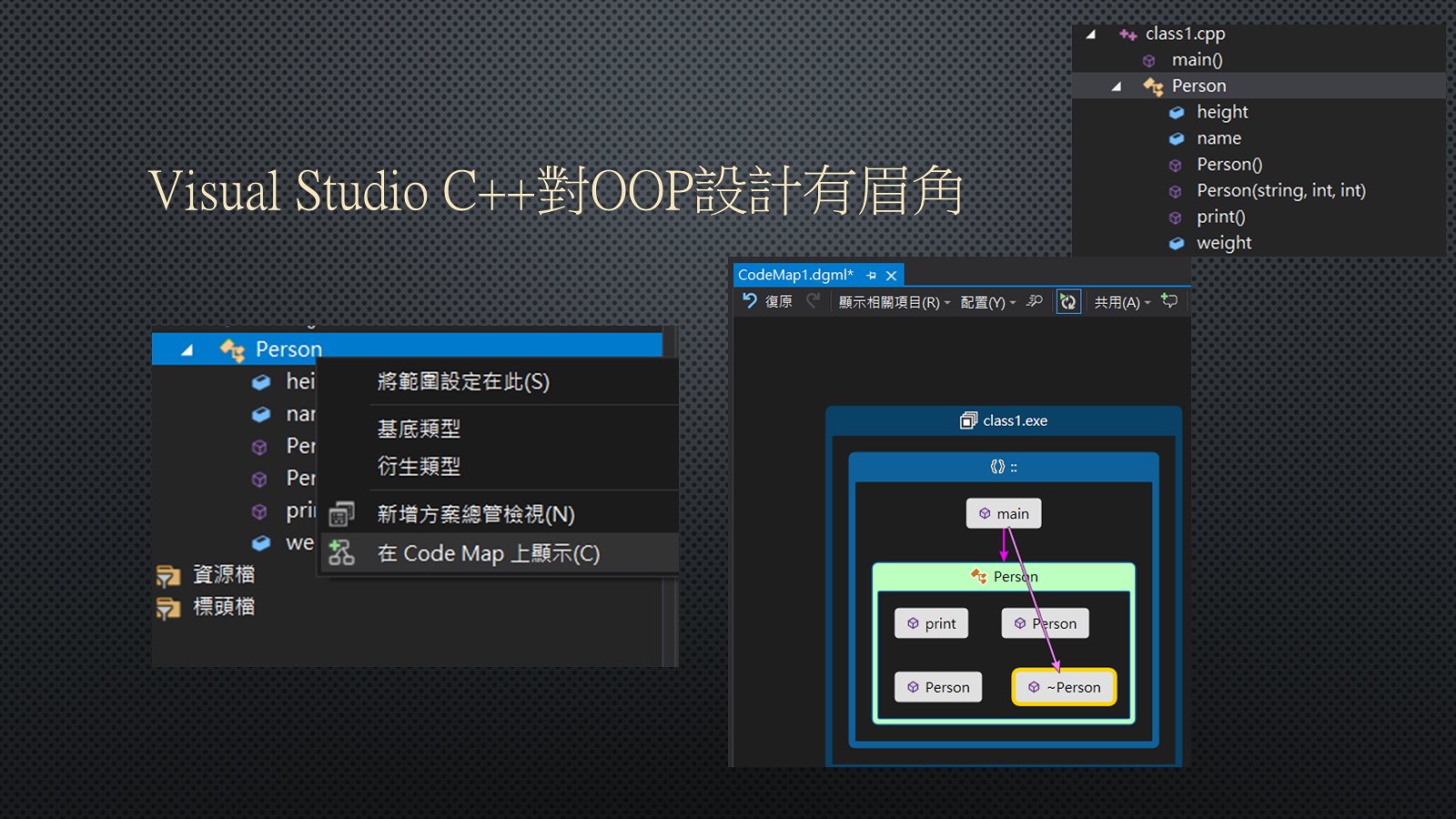Select the bottom-left Person node in code map
This screenshot has width=1456, height=819.
(938, 687)
